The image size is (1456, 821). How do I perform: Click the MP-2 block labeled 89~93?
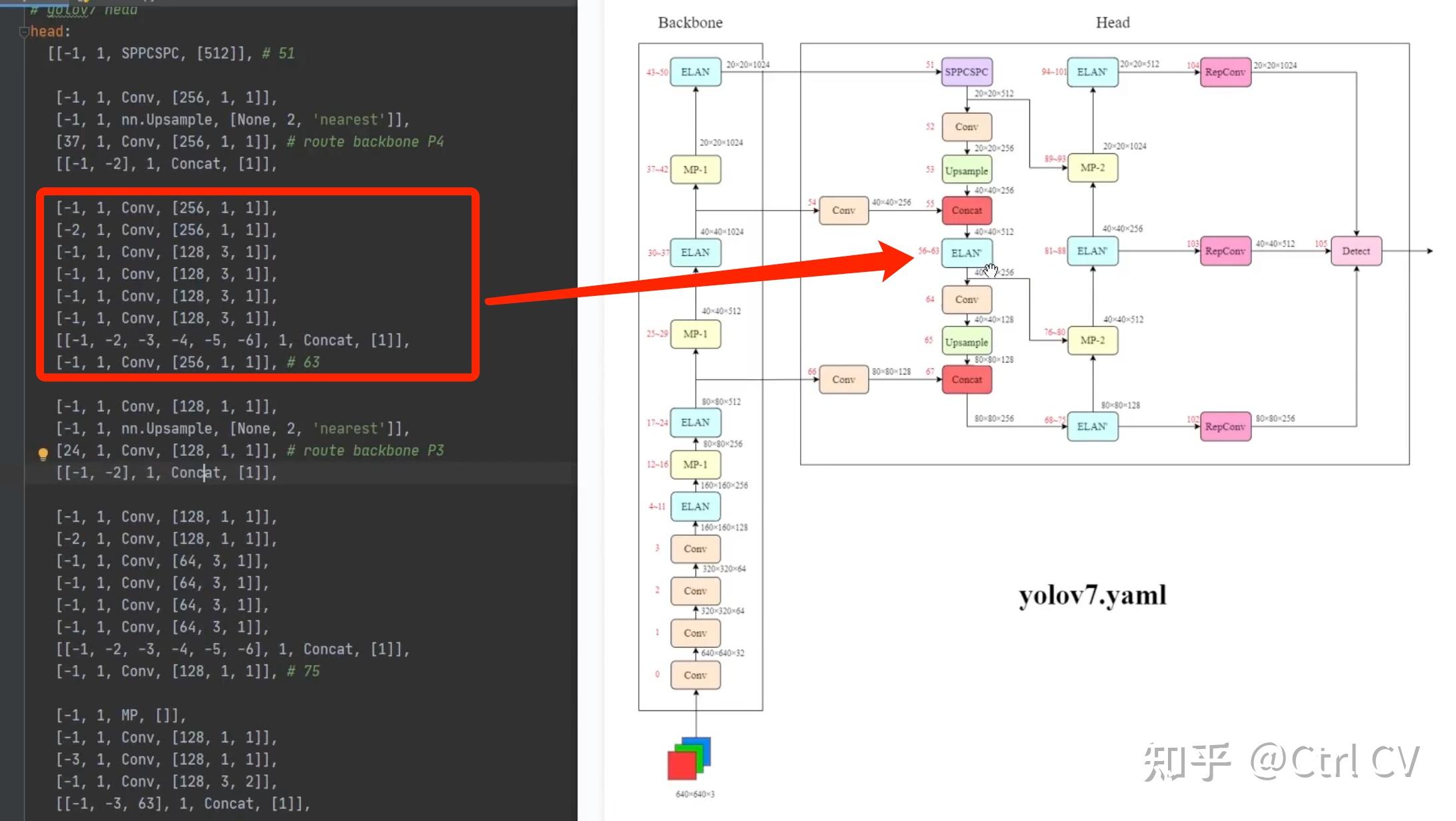1092,168
